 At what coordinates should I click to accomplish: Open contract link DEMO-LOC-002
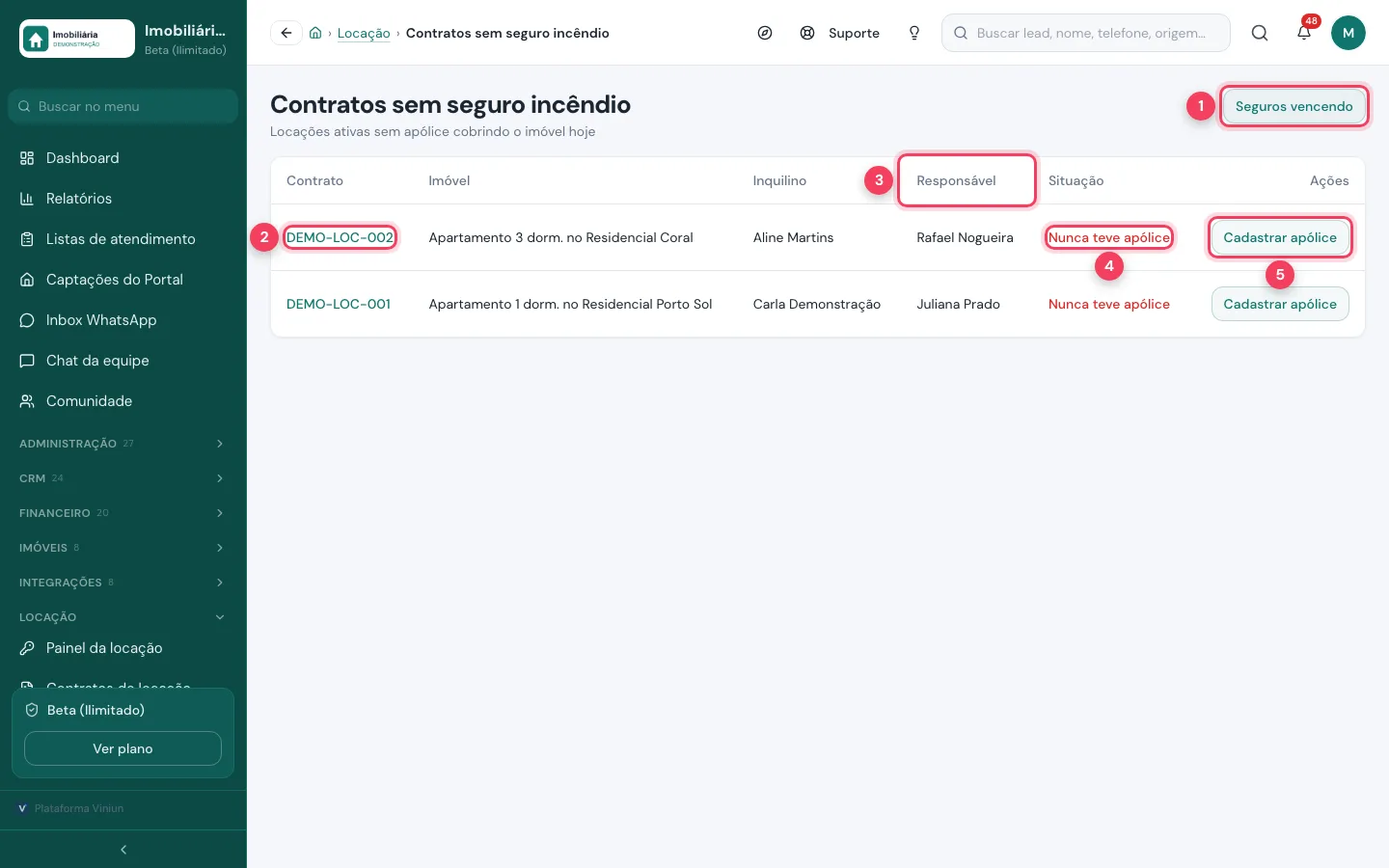click(x=340, y=237)
